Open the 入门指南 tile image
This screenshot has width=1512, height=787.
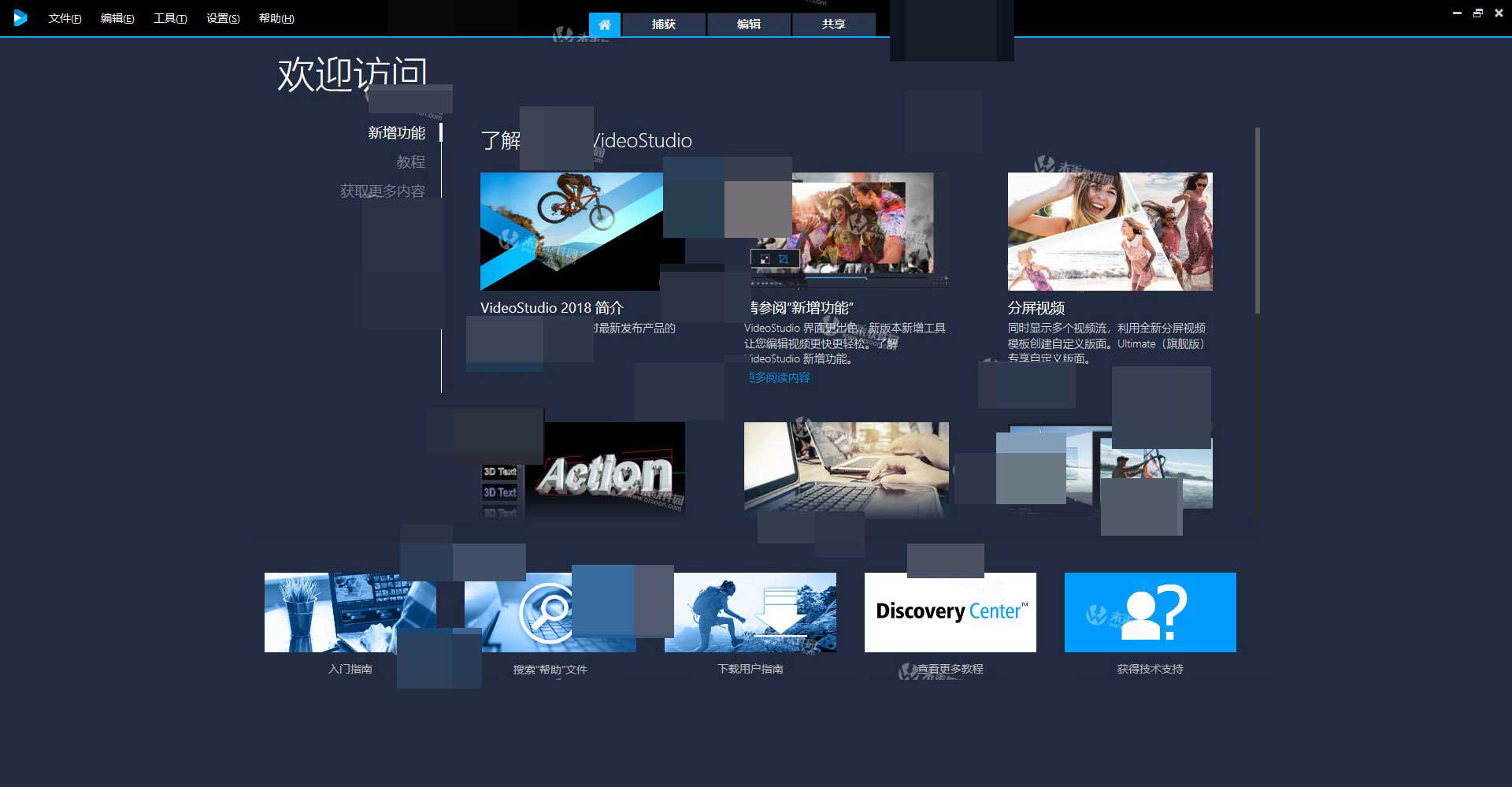click(x=350, y=612)
